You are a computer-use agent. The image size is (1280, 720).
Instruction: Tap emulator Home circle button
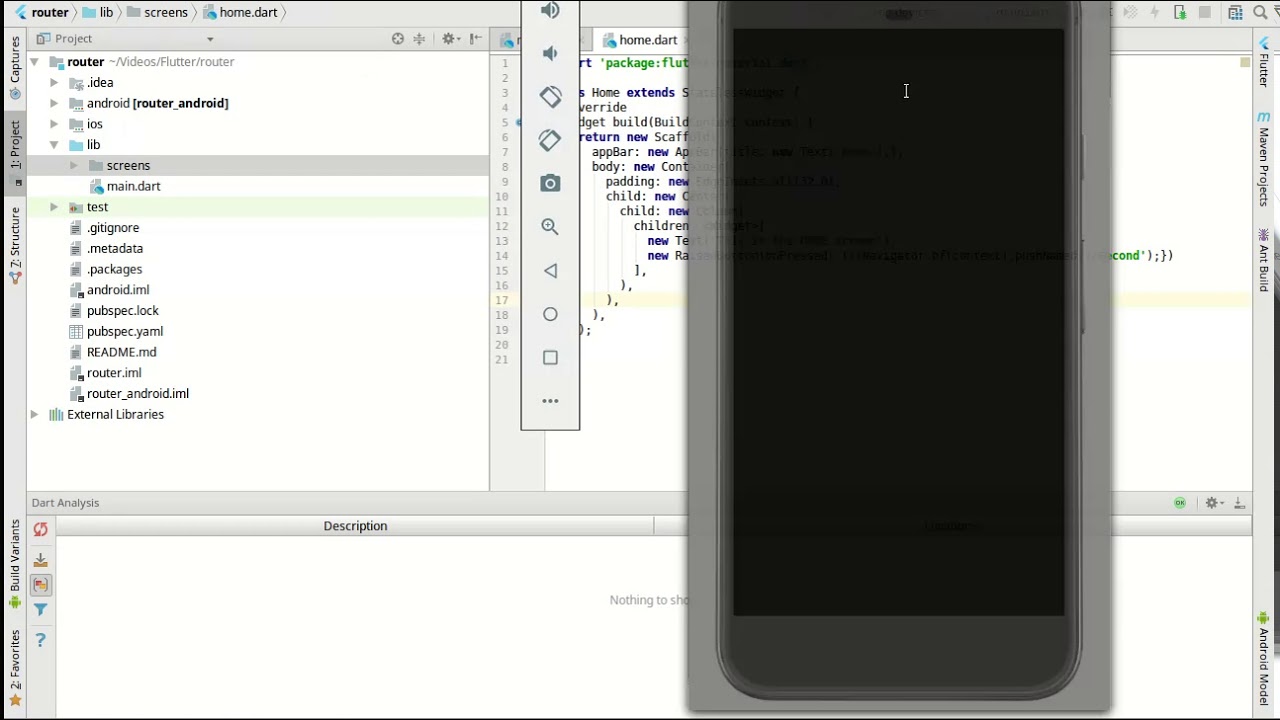[x=550, y=314]
